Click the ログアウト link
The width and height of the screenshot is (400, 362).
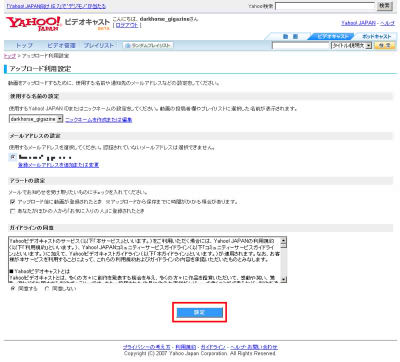(127, 26)
